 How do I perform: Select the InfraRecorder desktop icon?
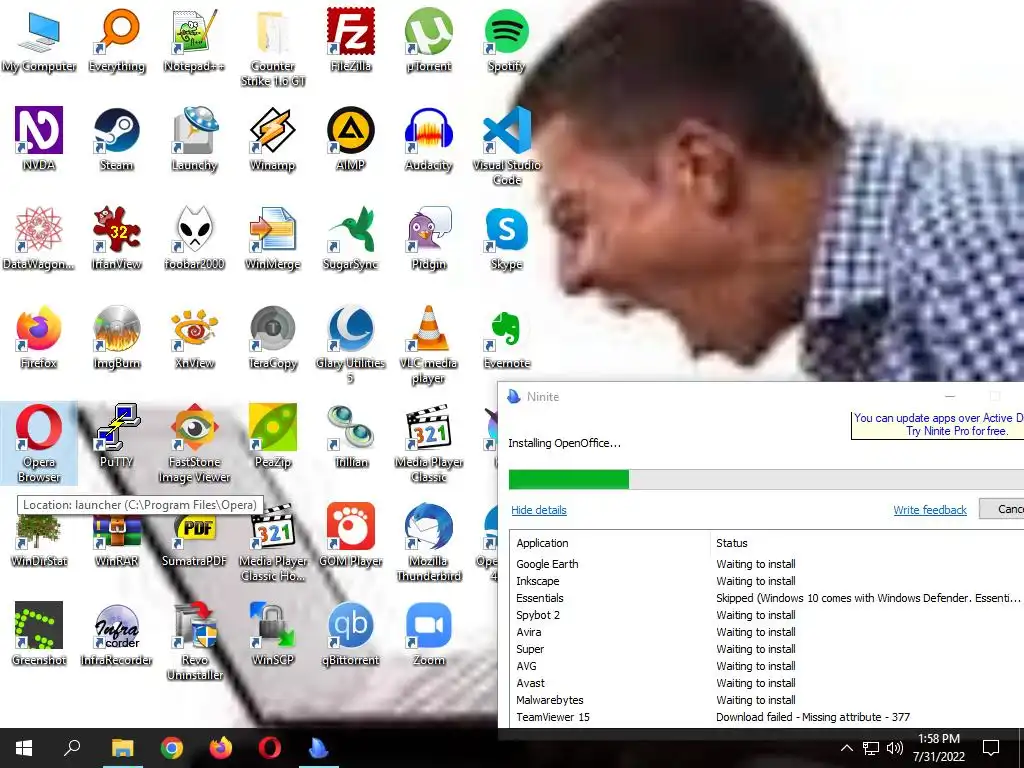click(x=117, y=634)
